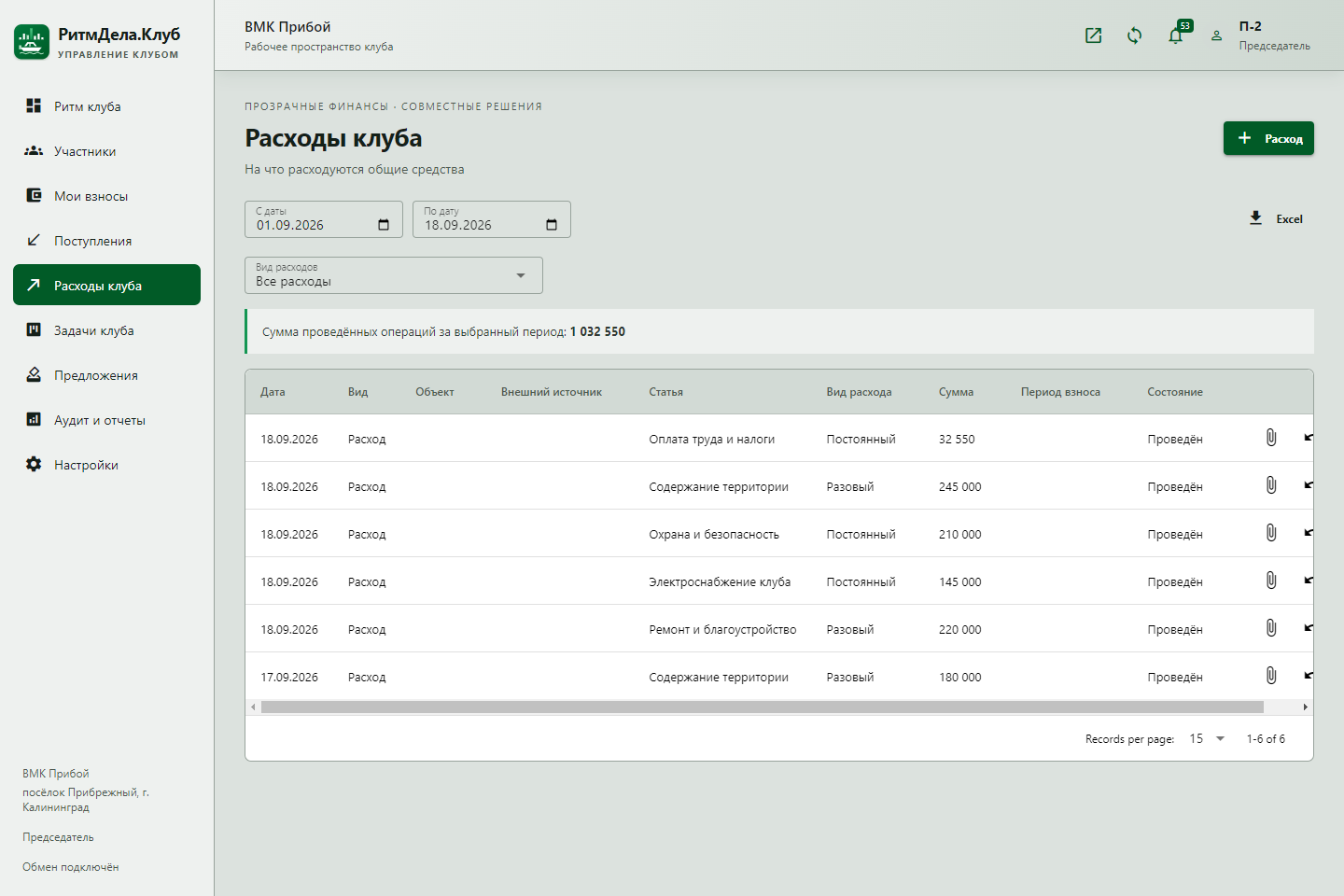Click the '+ Расход' button
Screen dimensions: 1344x896
point(1268,138)
